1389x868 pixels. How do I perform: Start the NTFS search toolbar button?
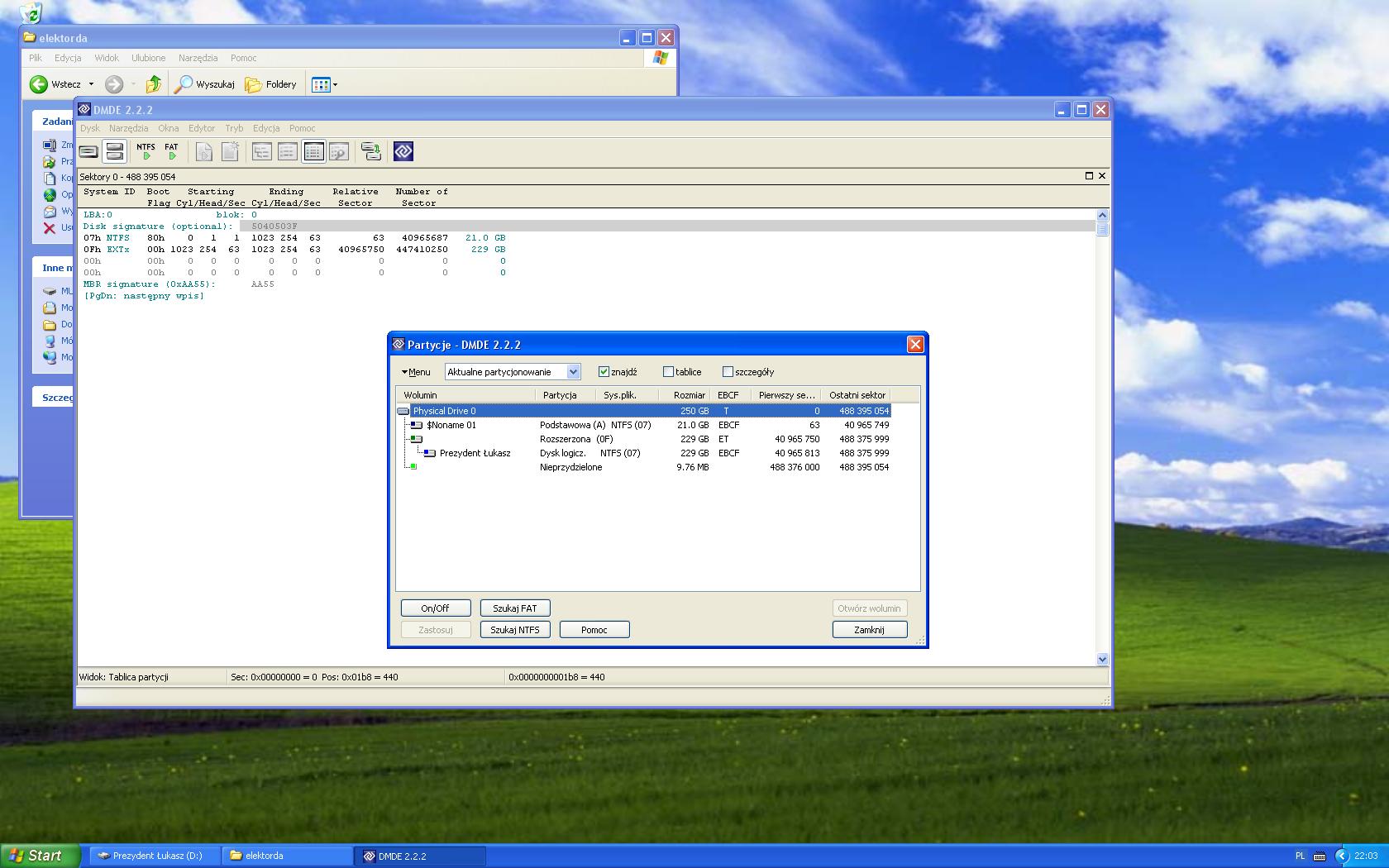coord(146,151)
